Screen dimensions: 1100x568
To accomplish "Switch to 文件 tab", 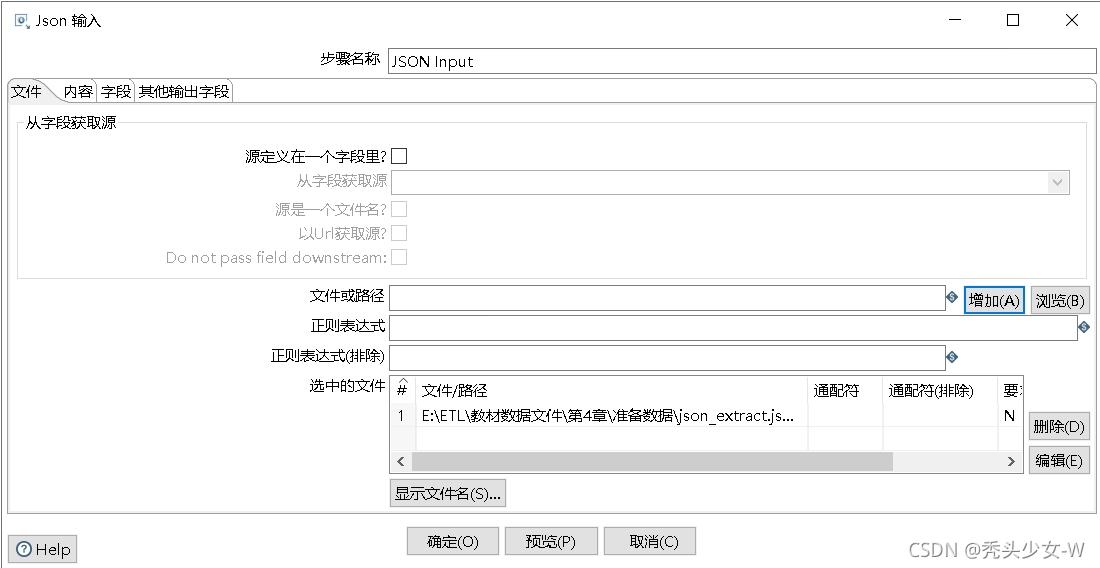I will 26,91.
